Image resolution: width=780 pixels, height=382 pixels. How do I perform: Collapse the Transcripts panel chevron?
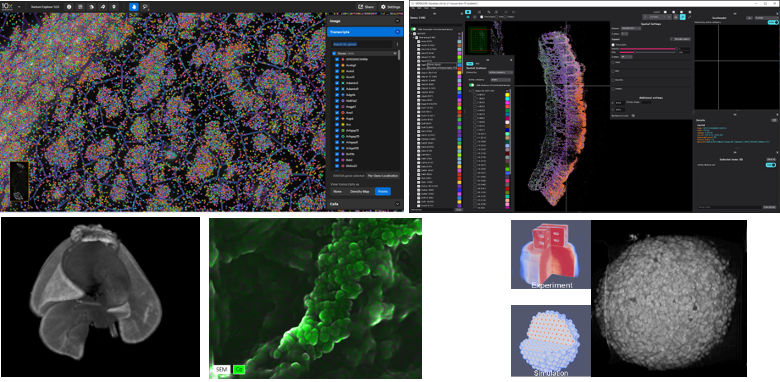(397, 32)
